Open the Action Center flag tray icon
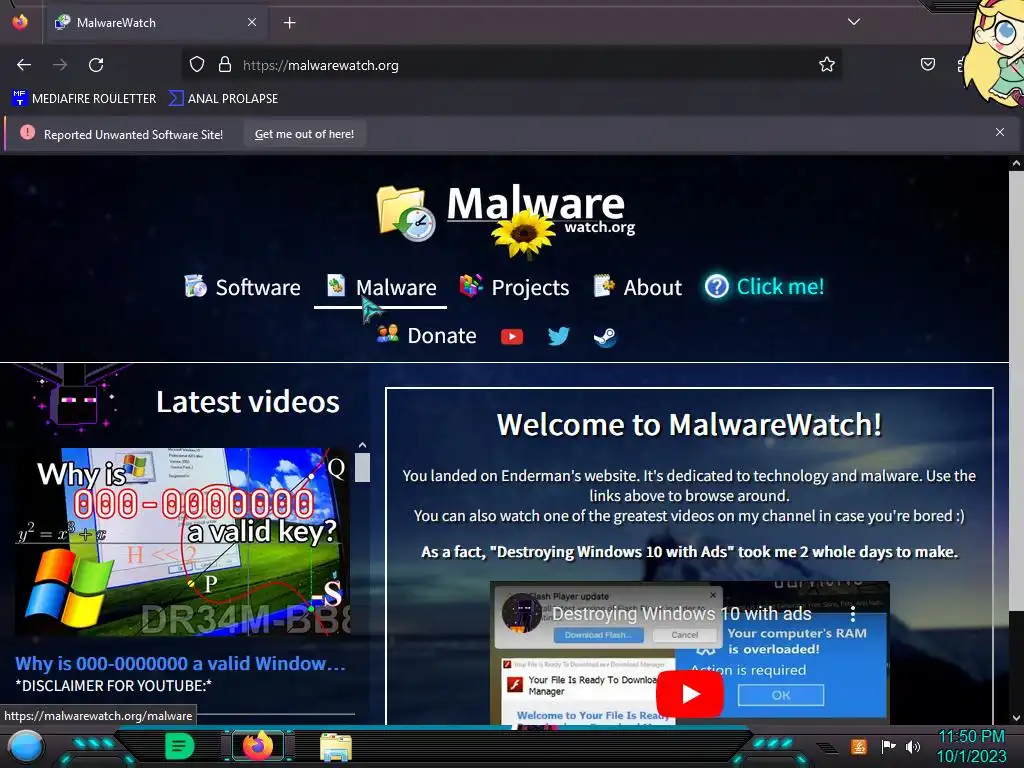Screen dimensions: 1024x768 888,746
